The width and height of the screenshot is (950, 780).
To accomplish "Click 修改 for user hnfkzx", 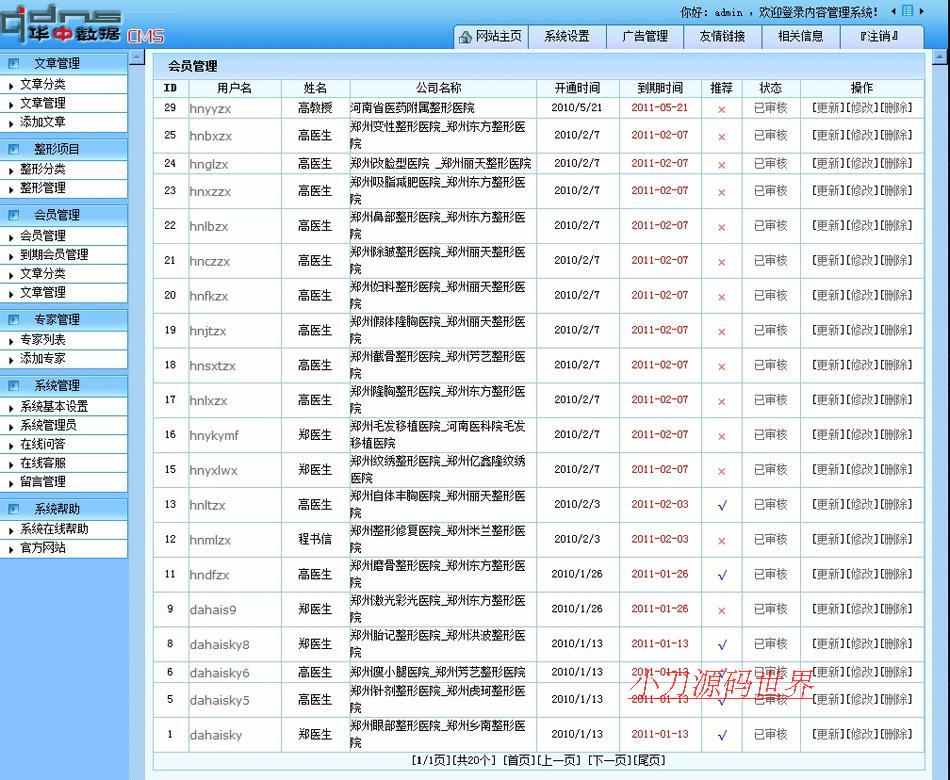I will pyautogui.click(x=862, y=295).
